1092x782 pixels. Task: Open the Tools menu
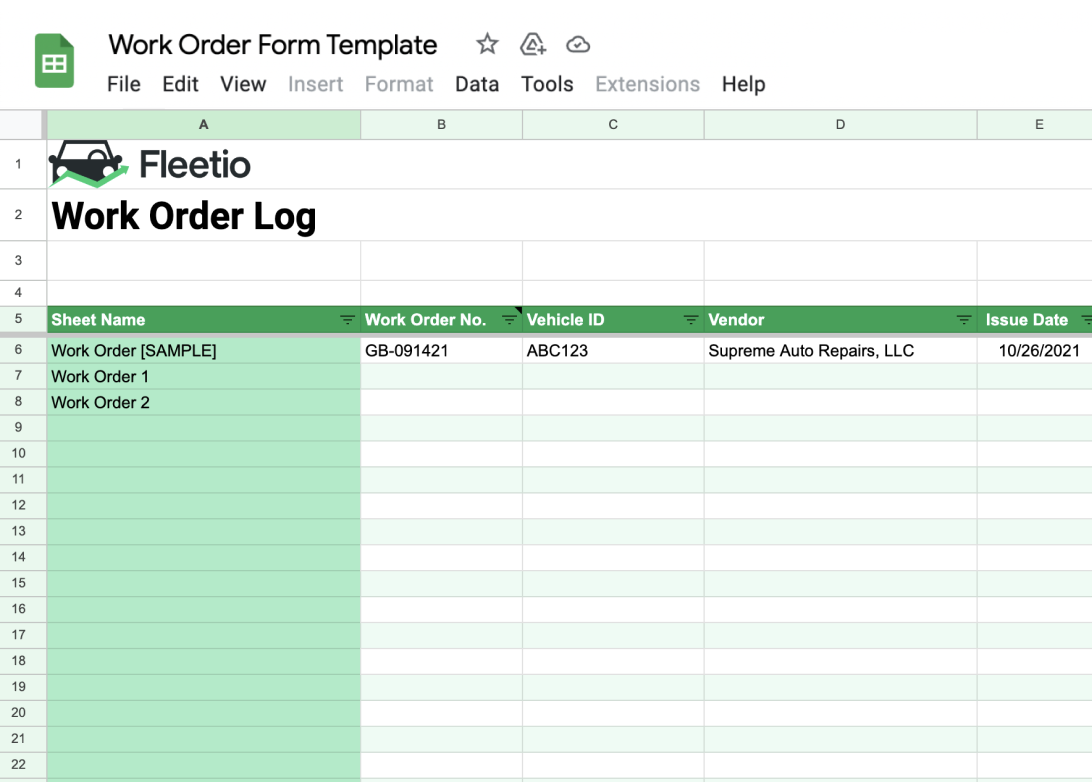point(547,84)
